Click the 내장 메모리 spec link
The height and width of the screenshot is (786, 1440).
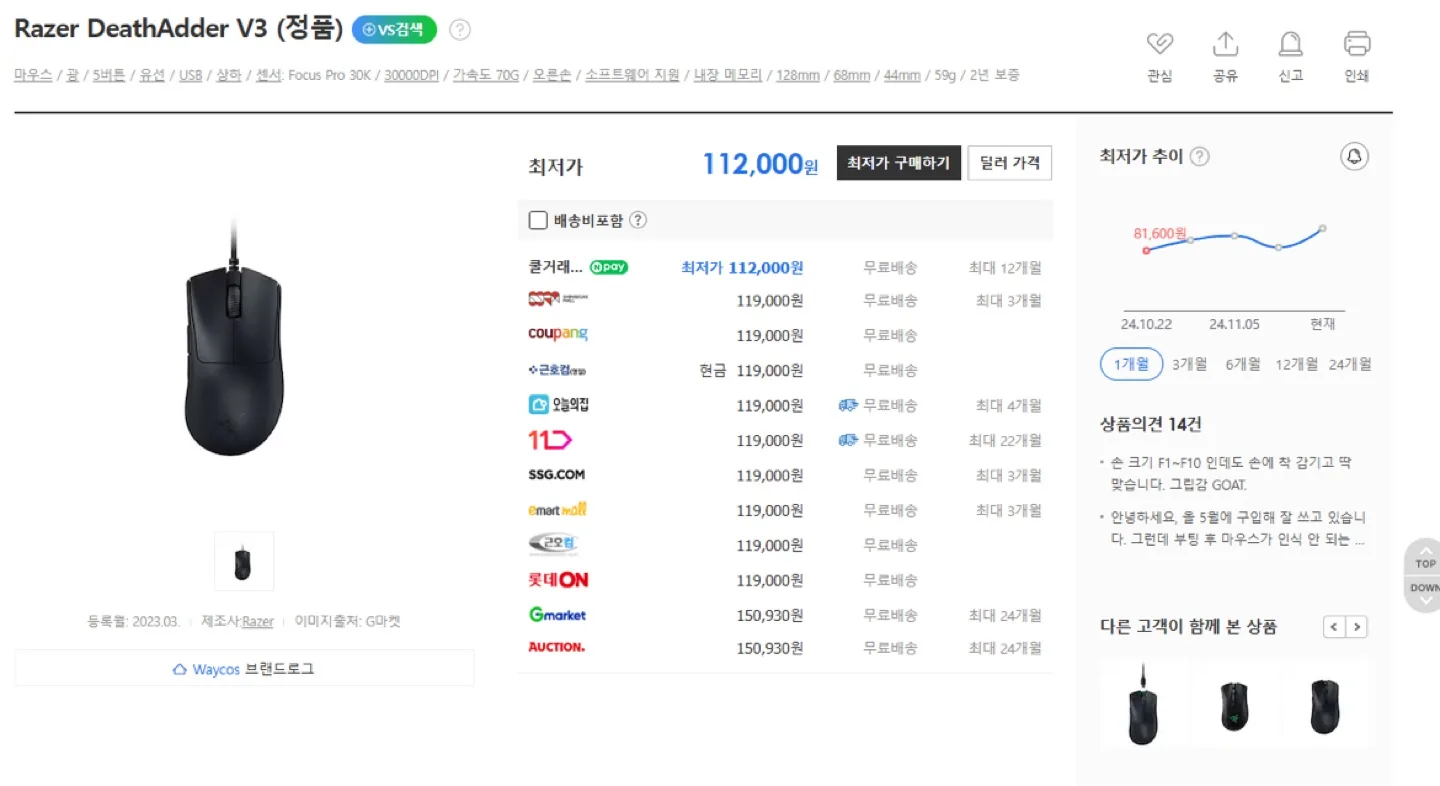(728, 75)
